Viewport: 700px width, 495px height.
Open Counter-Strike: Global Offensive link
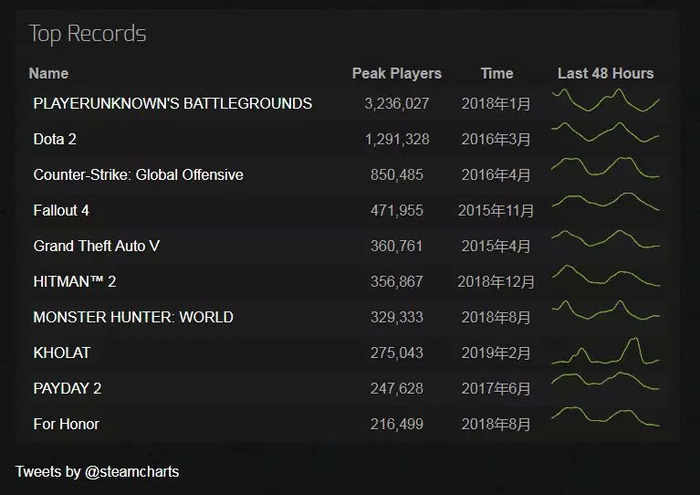[x=138, y=175]
